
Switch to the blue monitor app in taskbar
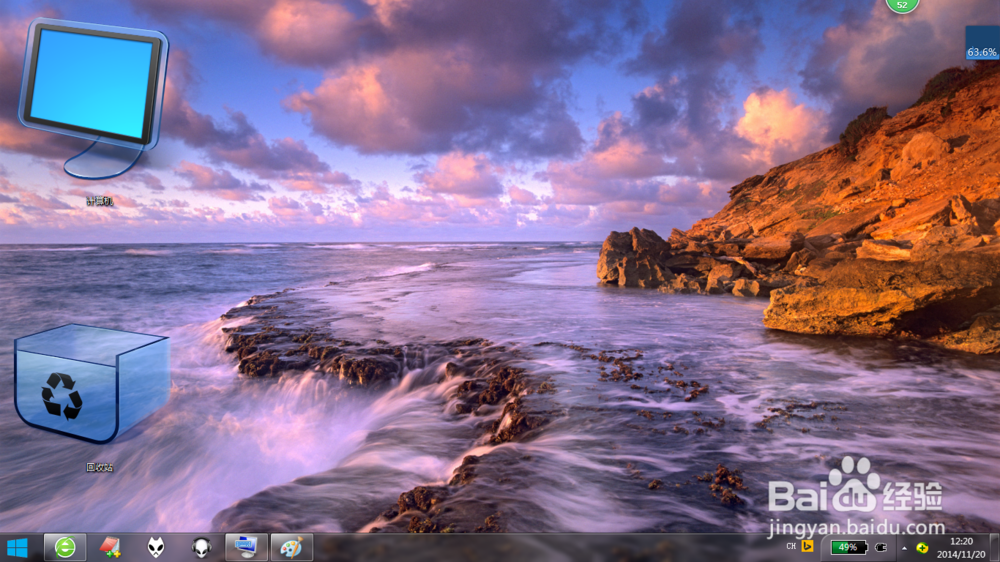coord(246,547)
